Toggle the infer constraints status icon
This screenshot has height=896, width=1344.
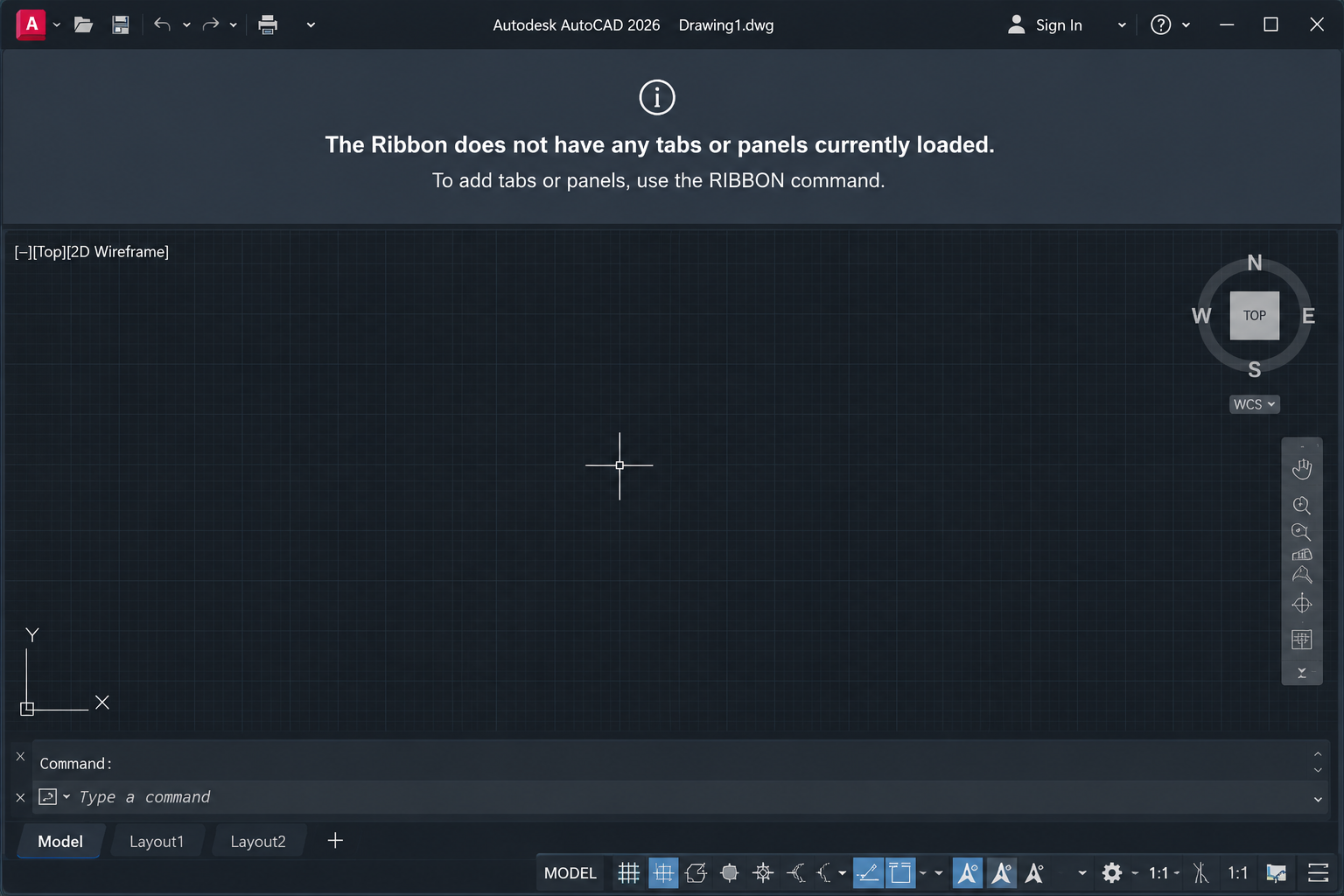696,873
